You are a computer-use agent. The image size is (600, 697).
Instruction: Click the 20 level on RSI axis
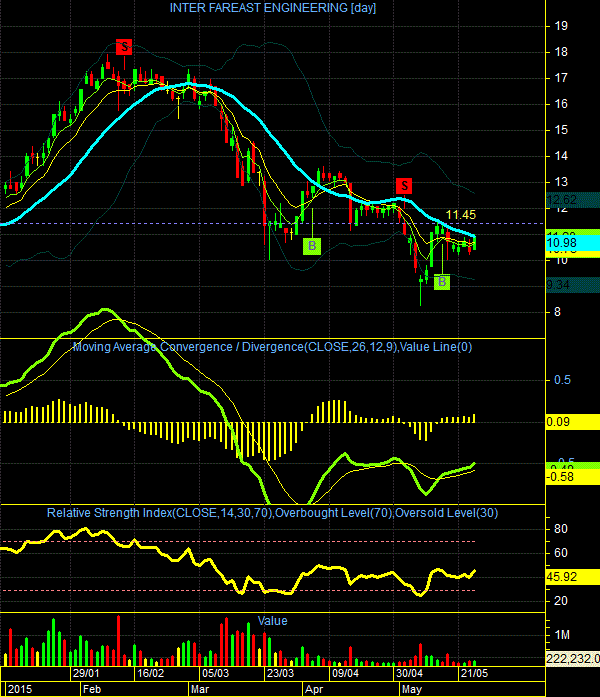click(561, 601)
